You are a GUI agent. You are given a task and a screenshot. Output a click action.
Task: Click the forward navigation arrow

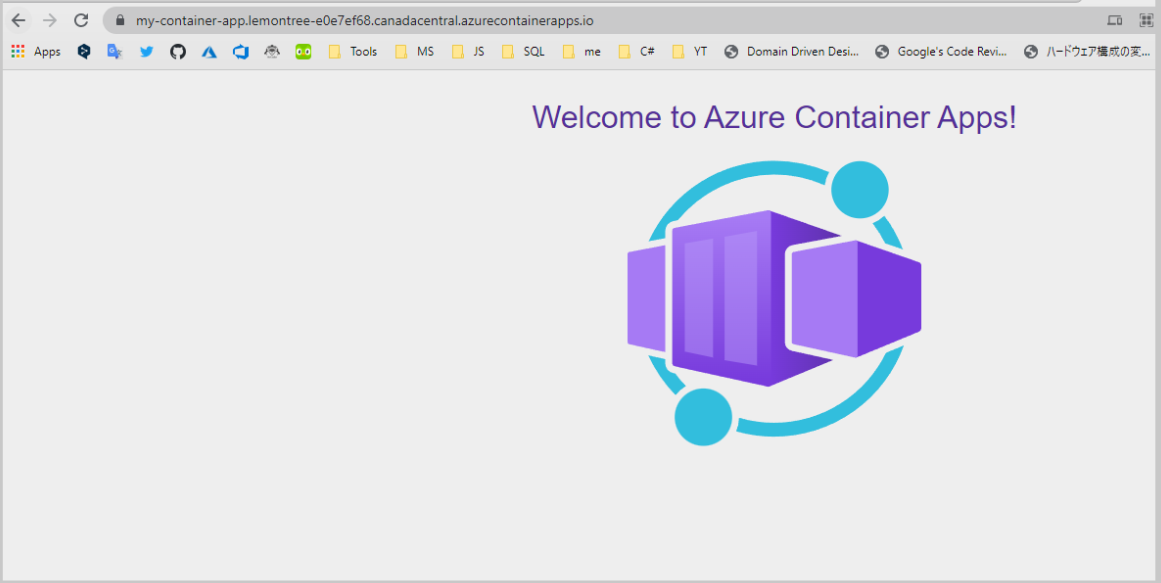(x=50, y=20)
